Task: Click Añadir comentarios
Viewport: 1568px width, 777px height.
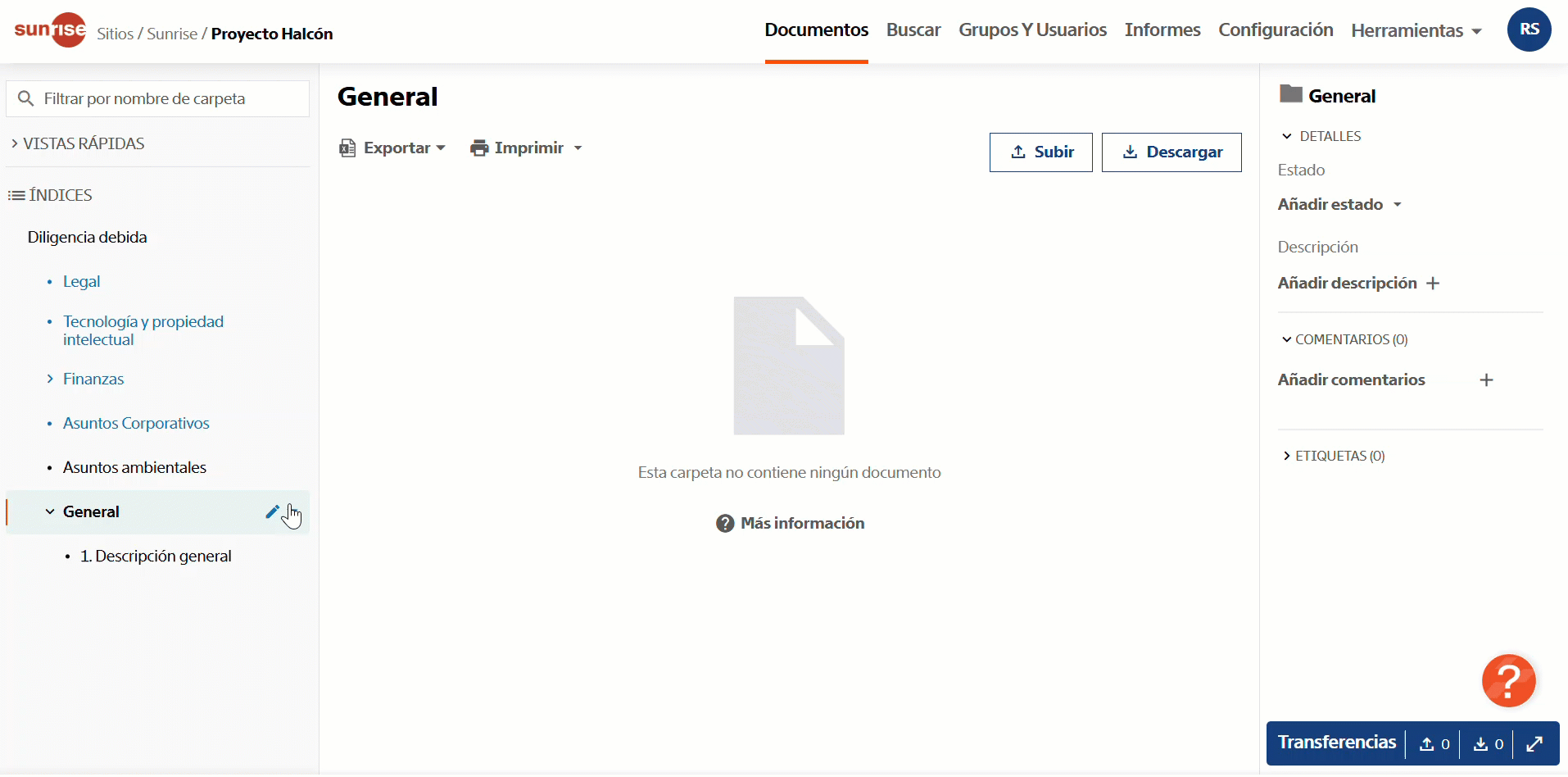Action: pyautogui.click(x=1351, y=380)
